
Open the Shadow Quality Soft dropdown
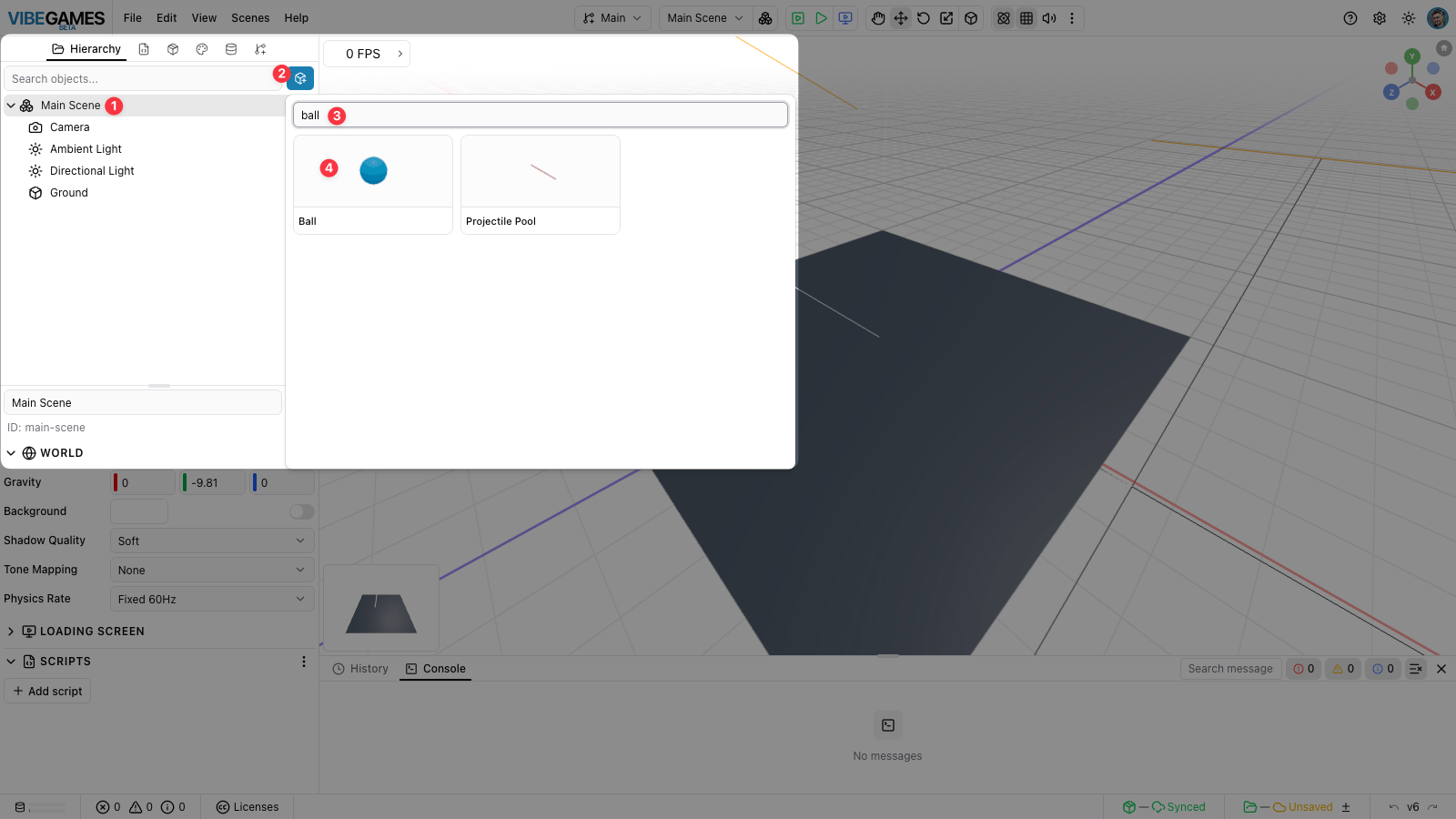point(212,541)
